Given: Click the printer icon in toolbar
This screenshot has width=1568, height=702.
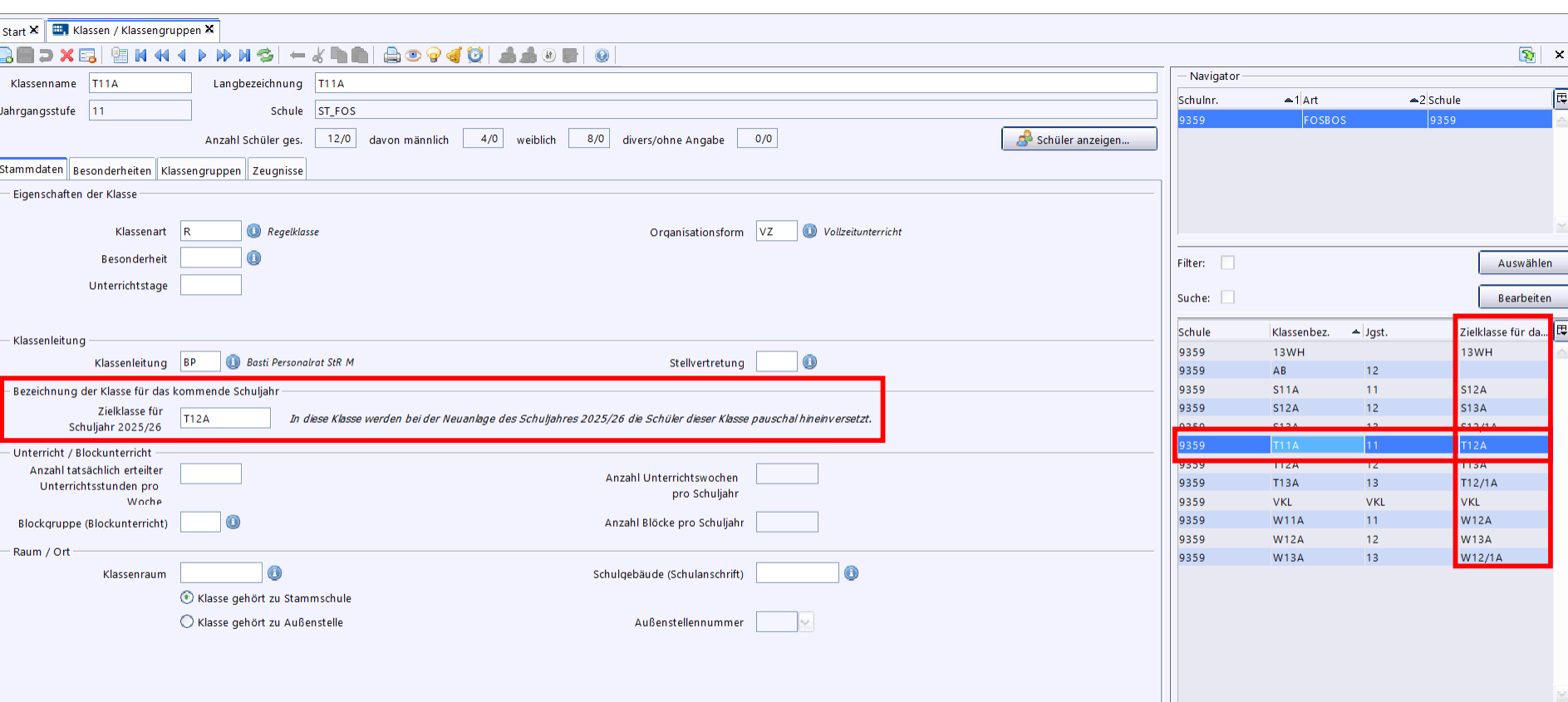Looking at the screenshot, I should (392, 56).
